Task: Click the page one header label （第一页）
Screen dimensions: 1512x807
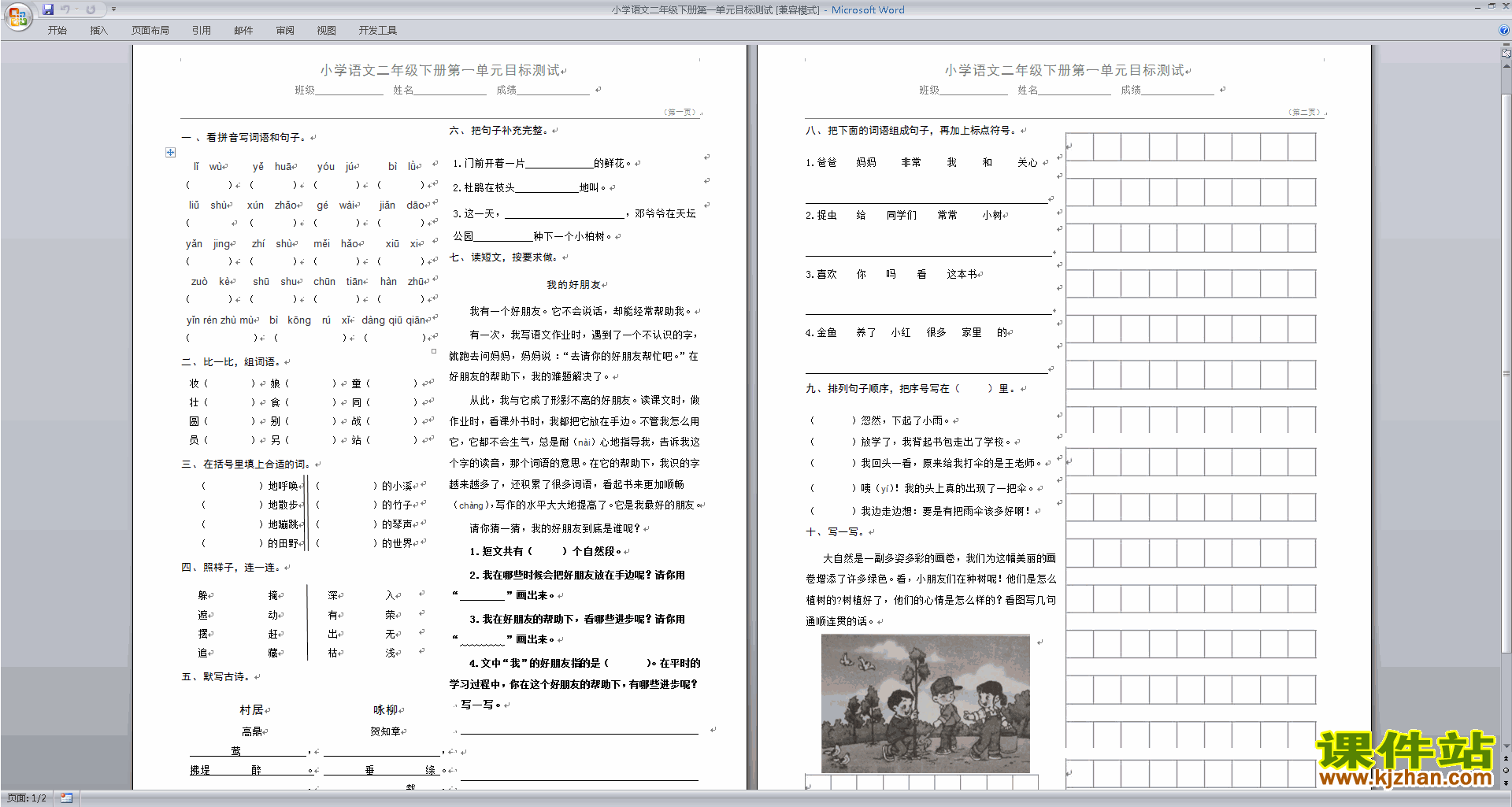Action: pyautogui.click(x=680, y=113)
